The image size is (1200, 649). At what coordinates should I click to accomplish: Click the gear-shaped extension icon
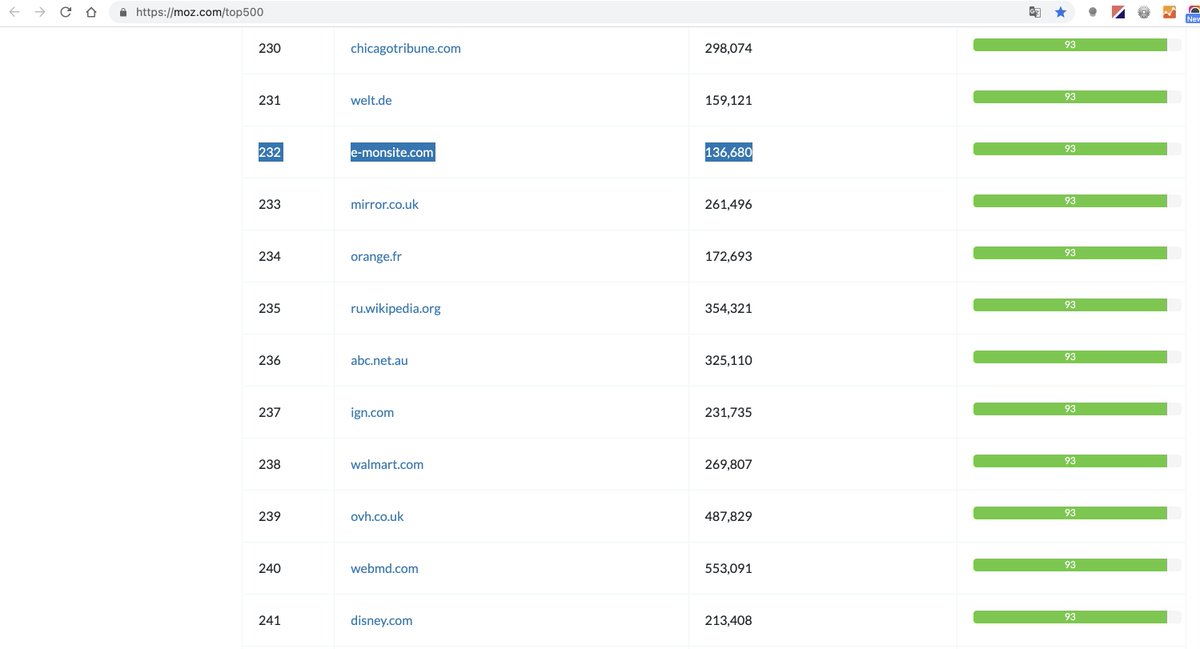pos(1143,11)
